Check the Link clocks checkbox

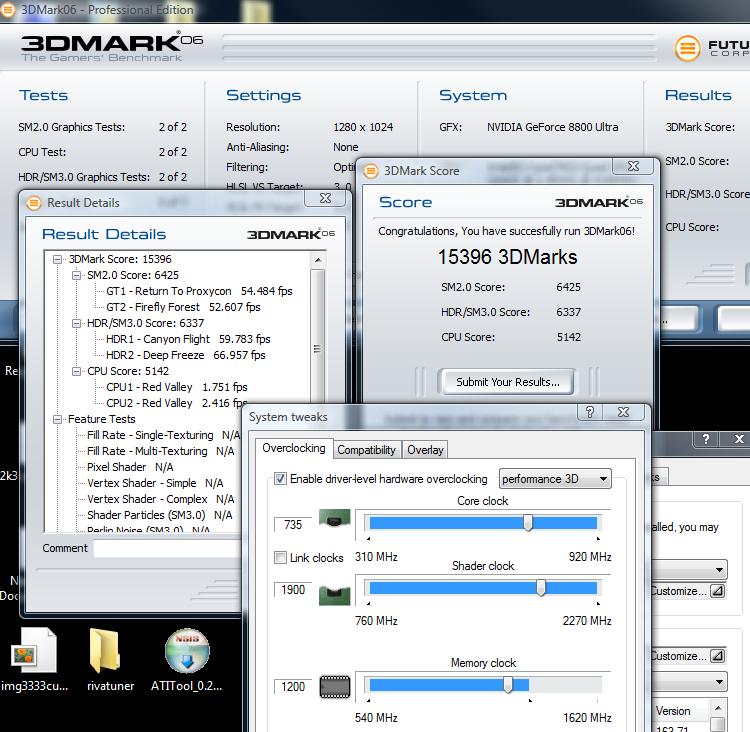280,557
